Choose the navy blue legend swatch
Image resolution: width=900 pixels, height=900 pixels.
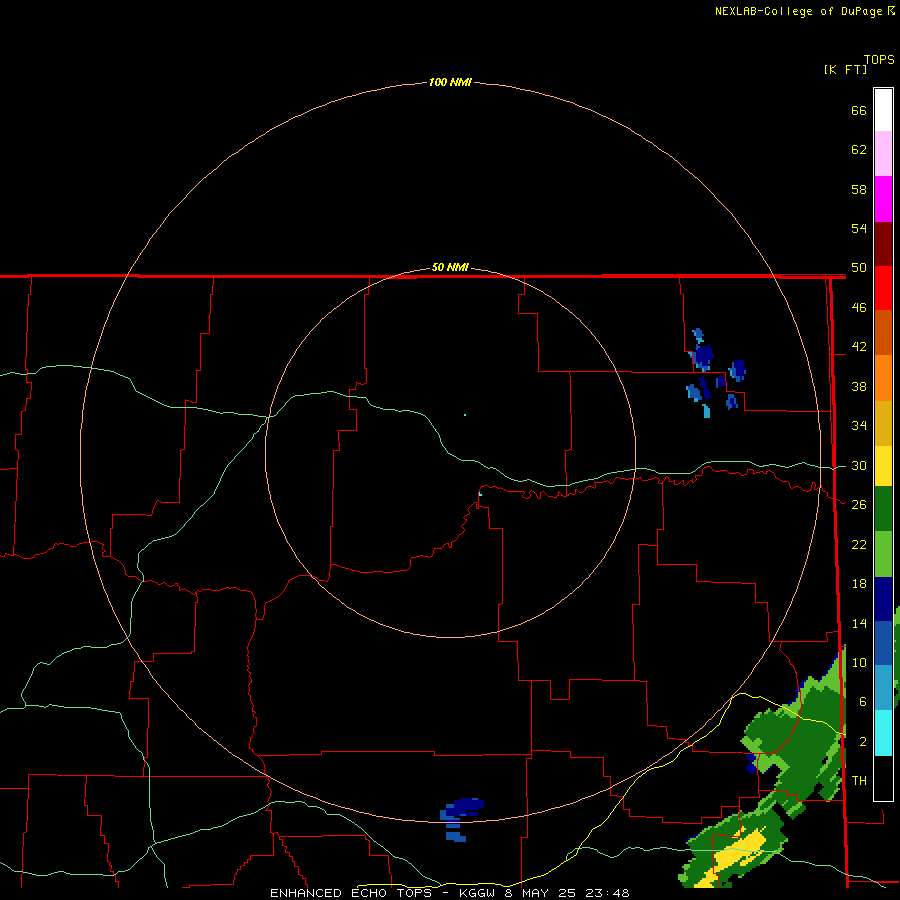point(883,599)
